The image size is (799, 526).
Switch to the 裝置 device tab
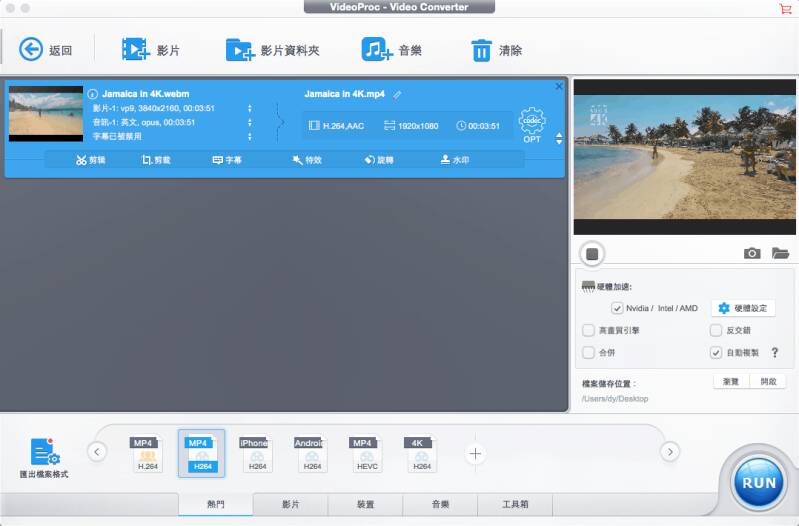[x=365, y=504]
